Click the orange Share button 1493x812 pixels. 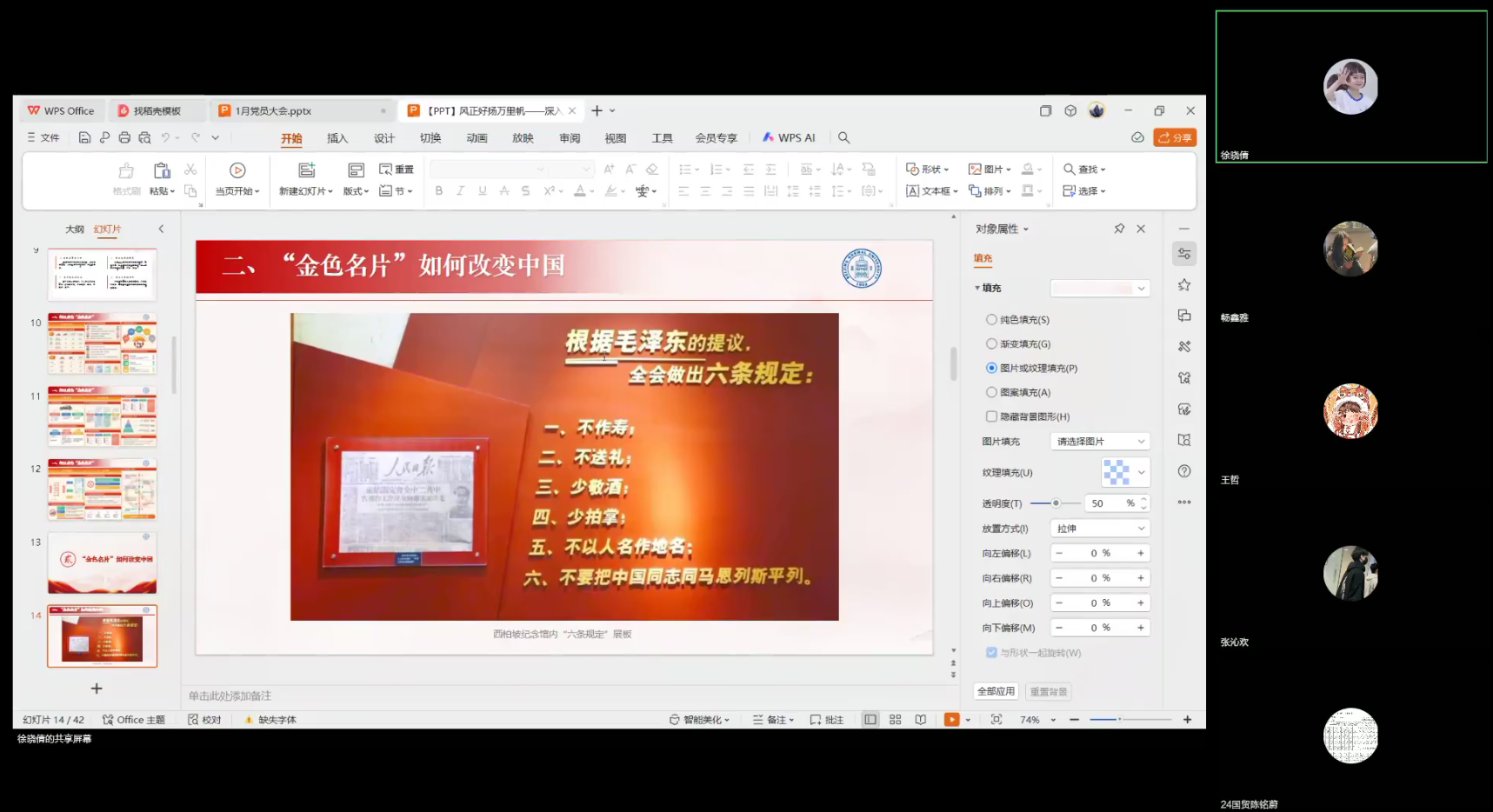coord(1175,137)
